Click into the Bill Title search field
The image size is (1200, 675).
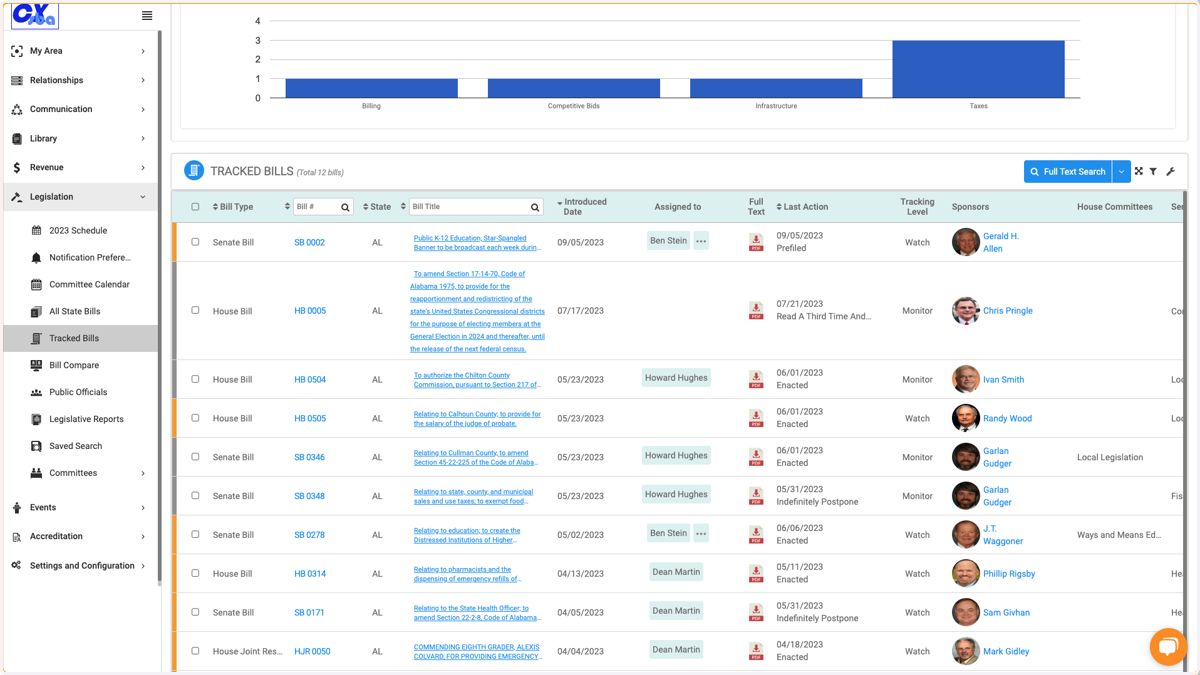point(468,207)
